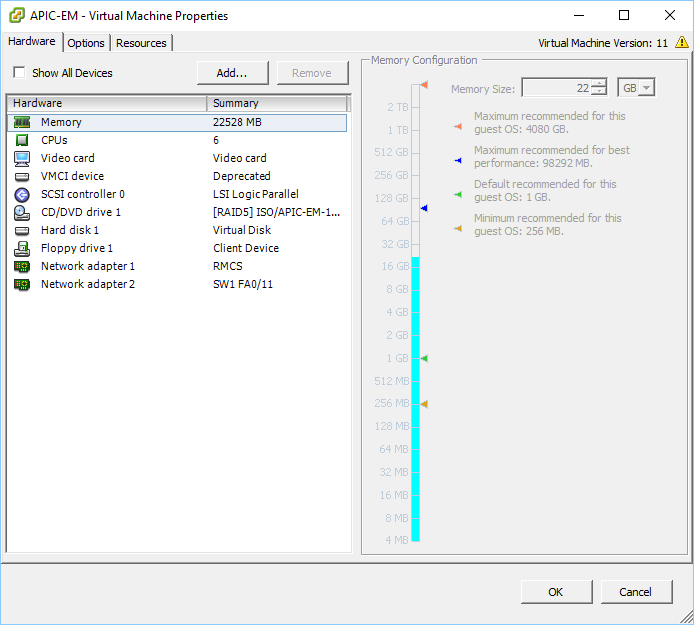Open the GB memory unit dropdown

tap(646, 88)
